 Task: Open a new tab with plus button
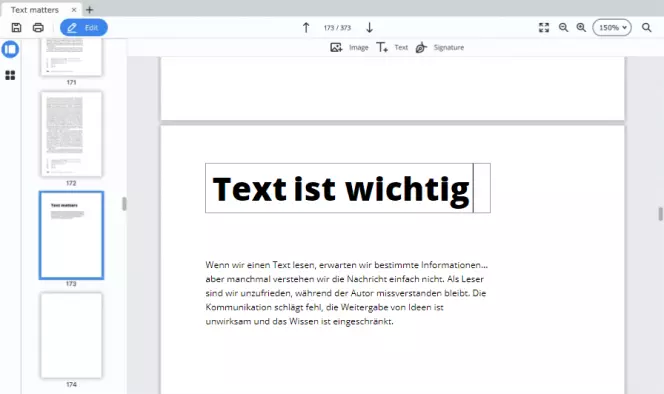[x=90, y=10]
